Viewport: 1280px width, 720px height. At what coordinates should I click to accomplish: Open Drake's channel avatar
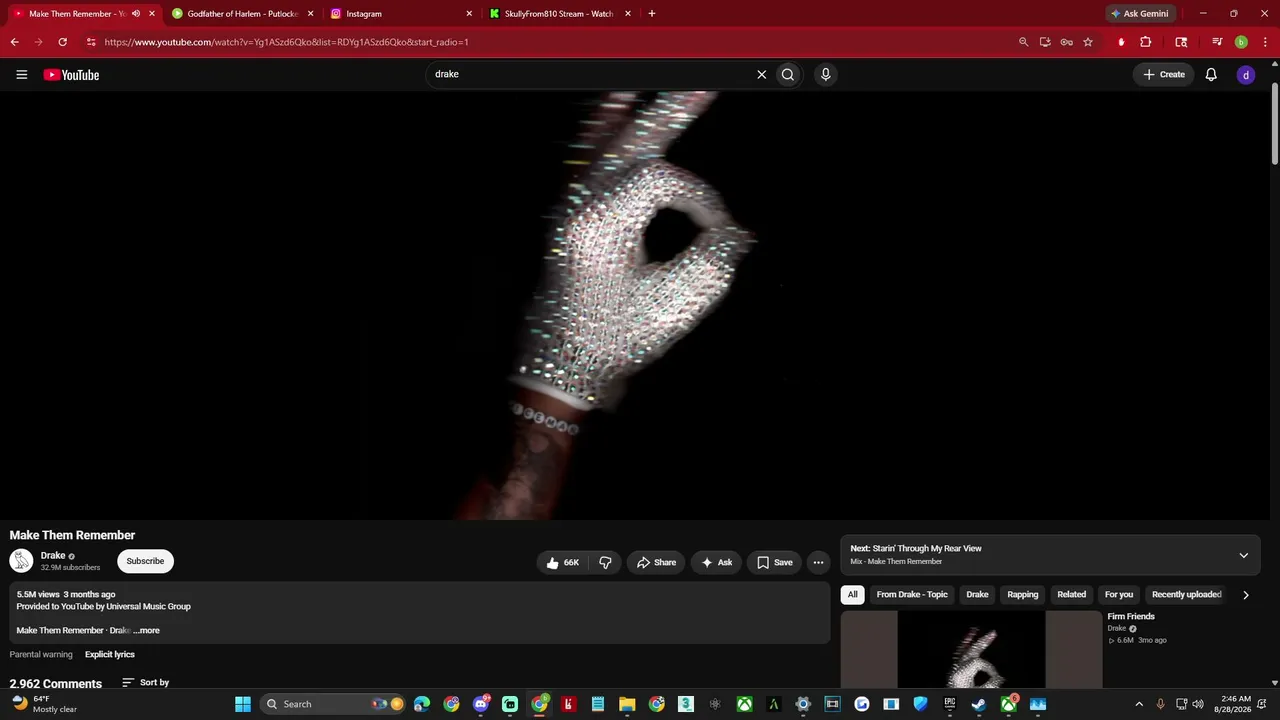(x=21, y=561)
